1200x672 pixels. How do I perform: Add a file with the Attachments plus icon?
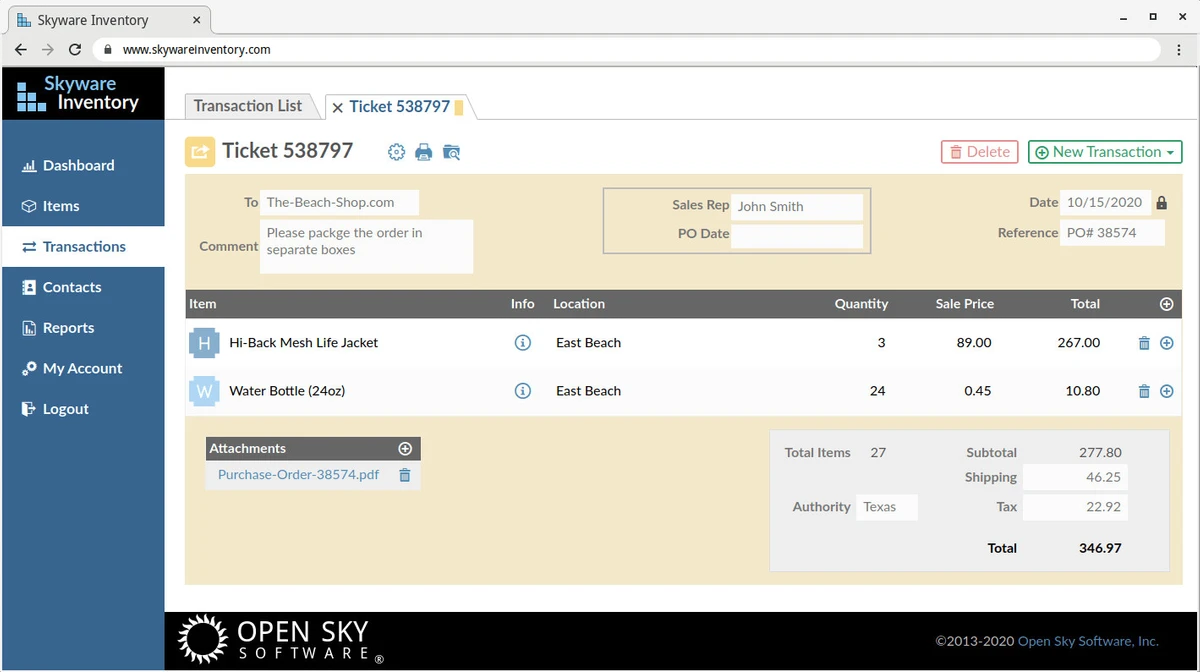405,448
